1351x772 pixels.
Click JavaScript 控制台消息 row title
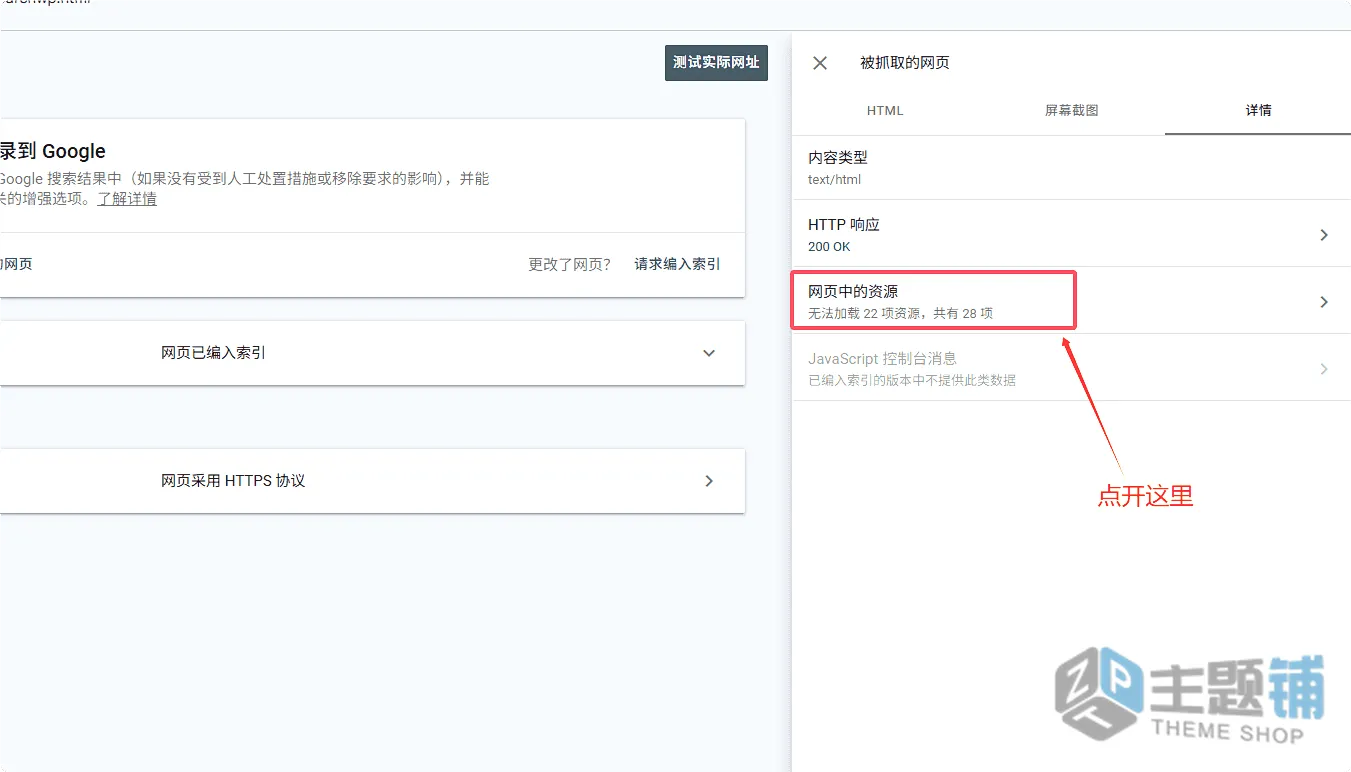tap(882, 359)
